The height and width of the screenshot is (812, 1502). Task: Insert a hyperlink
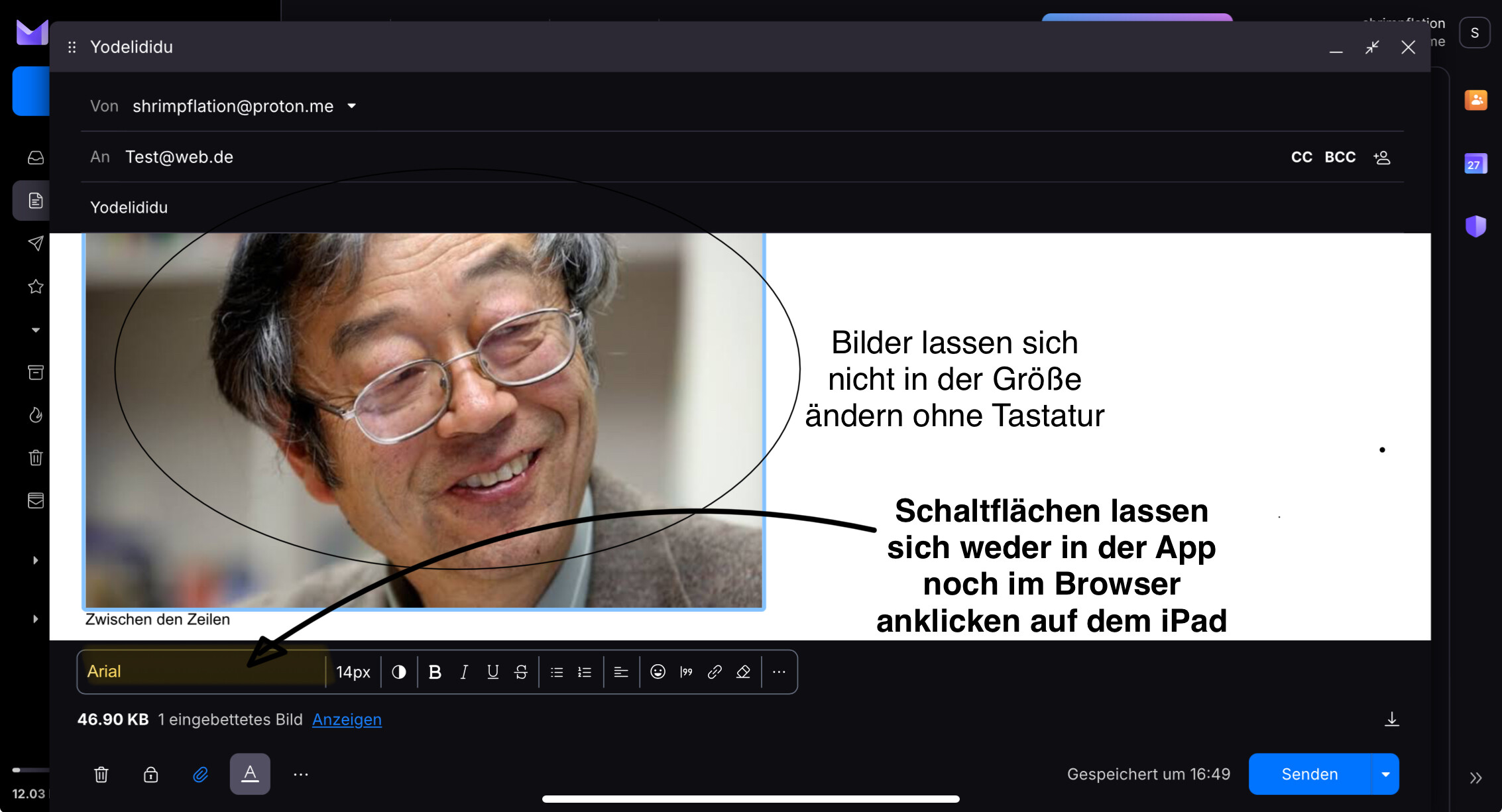(x=715, y=672)
